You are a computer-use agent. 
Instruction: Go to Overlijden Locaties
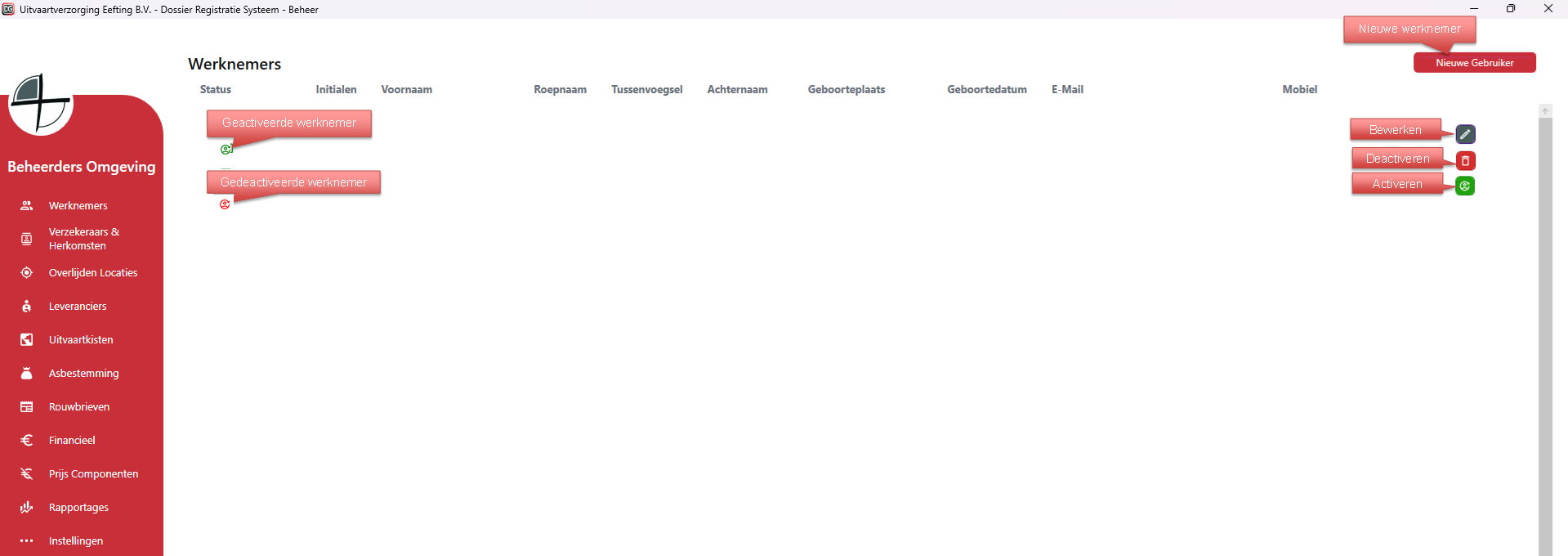click(92, 273)
